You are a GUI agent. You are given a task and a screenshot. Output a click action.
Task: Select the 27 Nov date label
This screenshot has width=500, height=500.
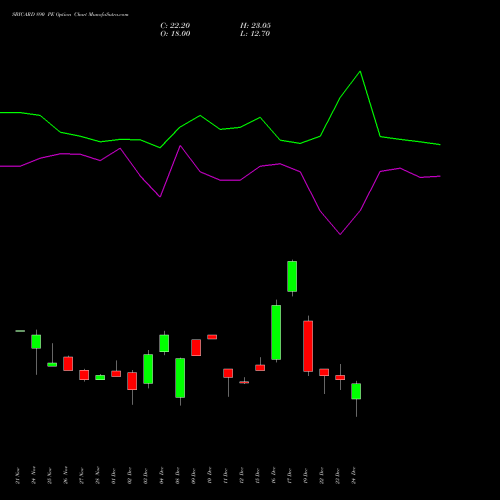click(82, 476)
